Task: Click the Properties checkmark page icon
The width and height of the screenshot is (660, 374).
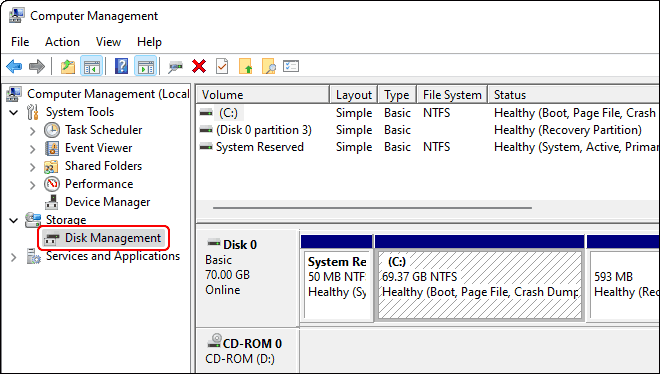Action: 222,66
